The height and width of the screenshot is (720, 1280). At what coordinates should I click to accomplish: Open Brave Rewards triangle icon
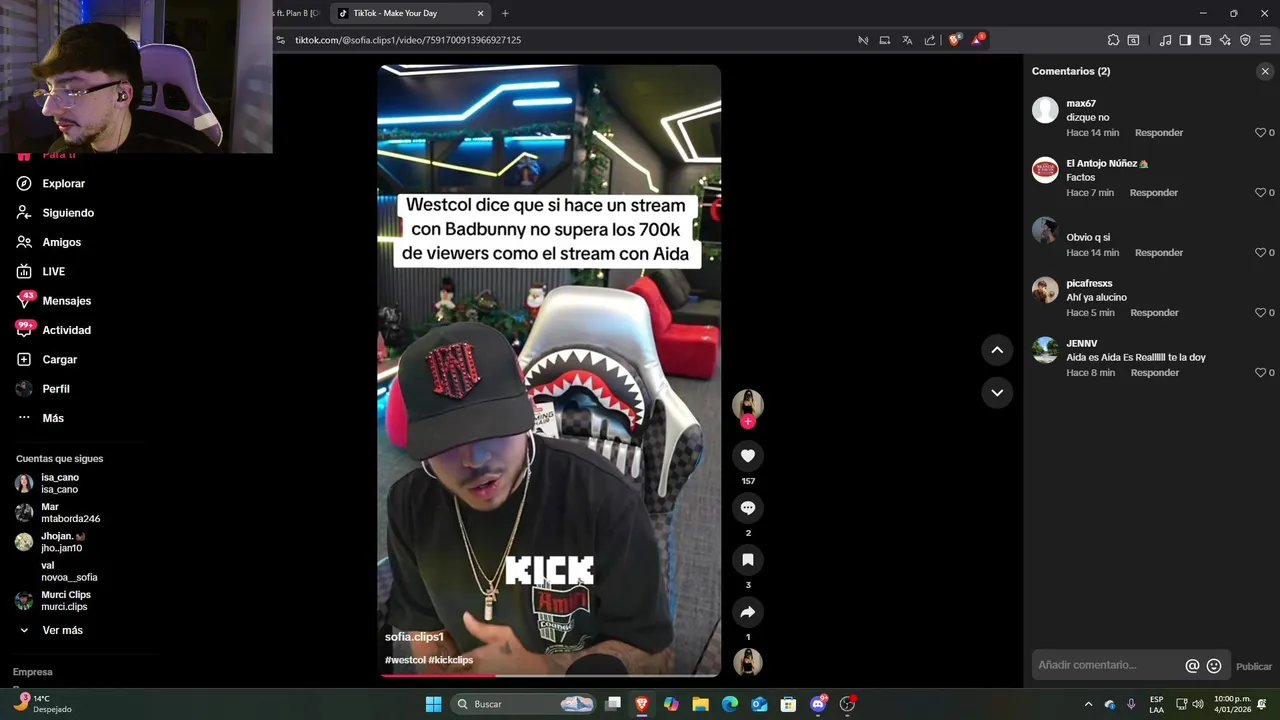click(979, 40)
